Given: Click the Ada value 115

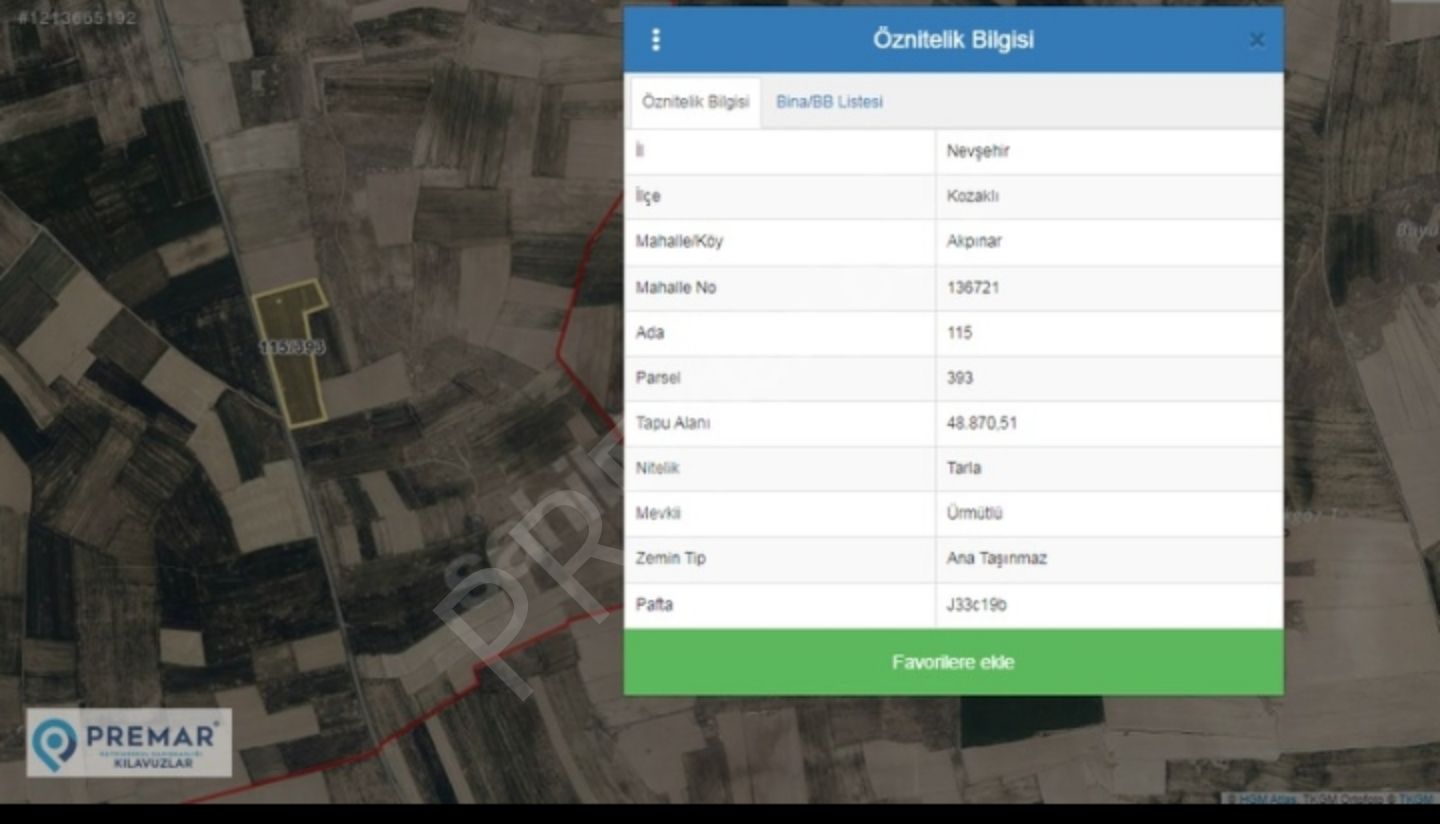Looking at the screenshot, I should click(x=959, y=332).
